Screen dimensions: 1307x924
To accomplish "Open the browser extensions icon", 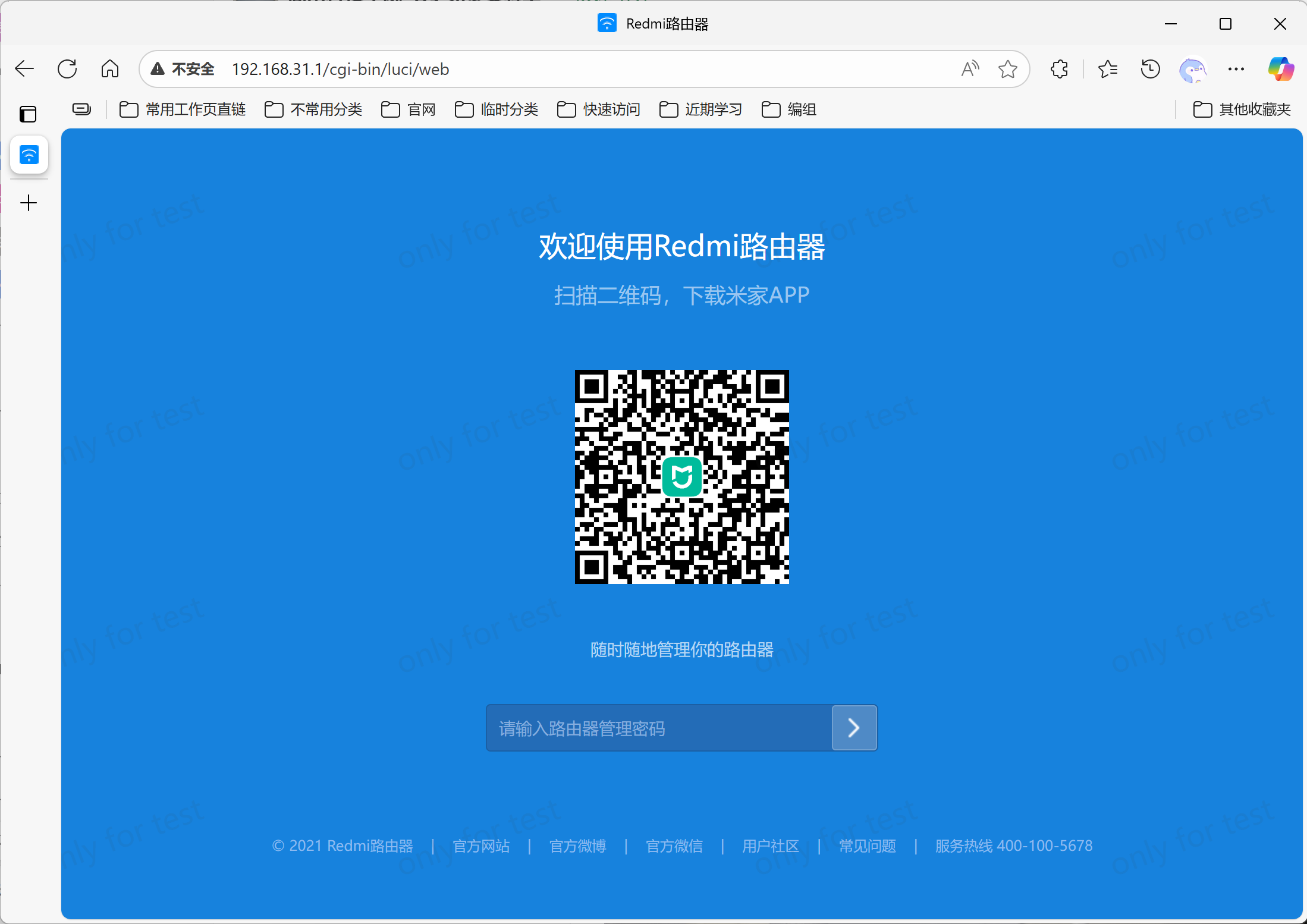I will click(x=1059, y=69).
